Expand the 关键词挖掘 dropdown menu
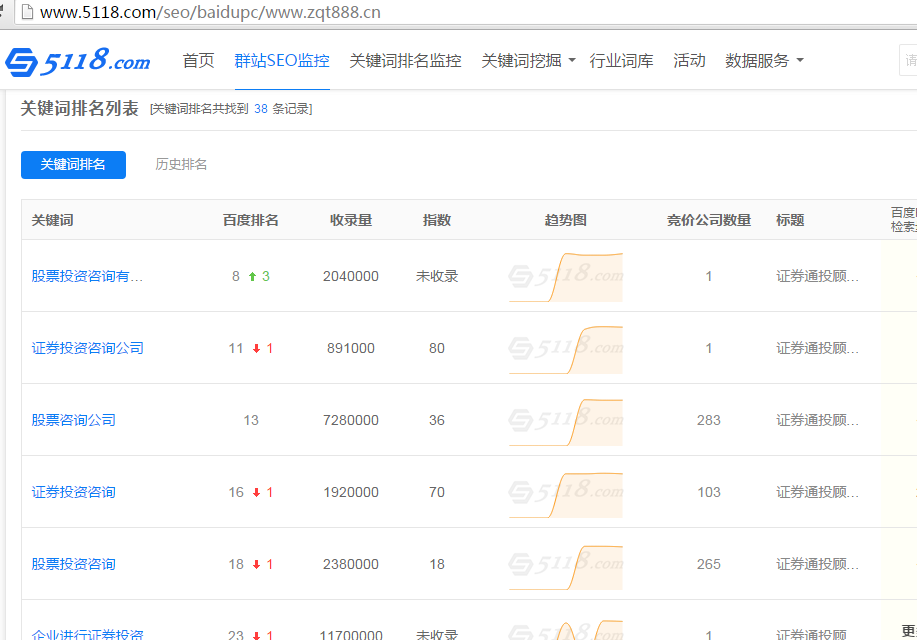 coord(528,61)
